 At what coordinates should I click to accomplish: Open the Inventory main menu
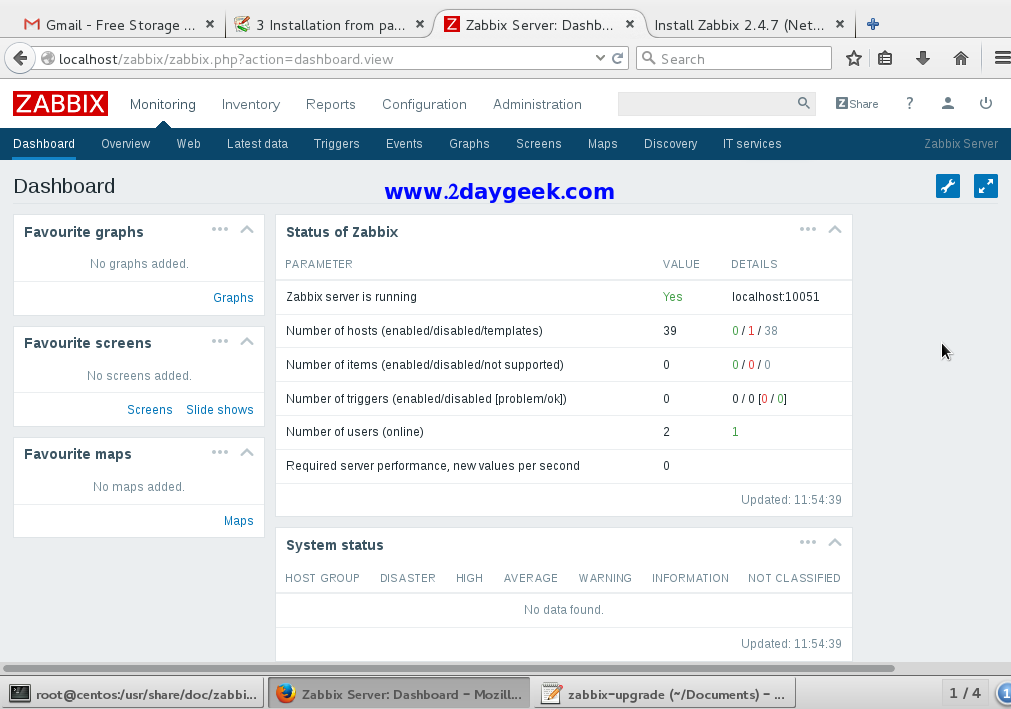[251, 104]
